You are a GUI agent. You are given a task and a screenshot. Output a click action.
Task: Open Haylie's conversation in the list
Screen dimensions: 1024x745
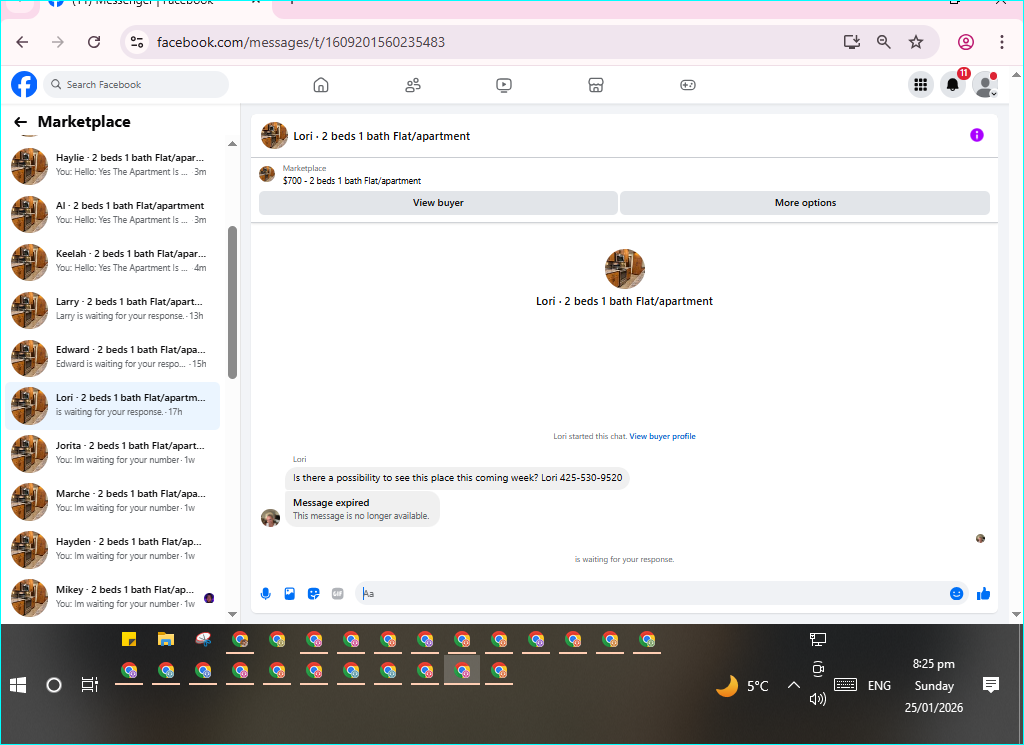[113, 166]
